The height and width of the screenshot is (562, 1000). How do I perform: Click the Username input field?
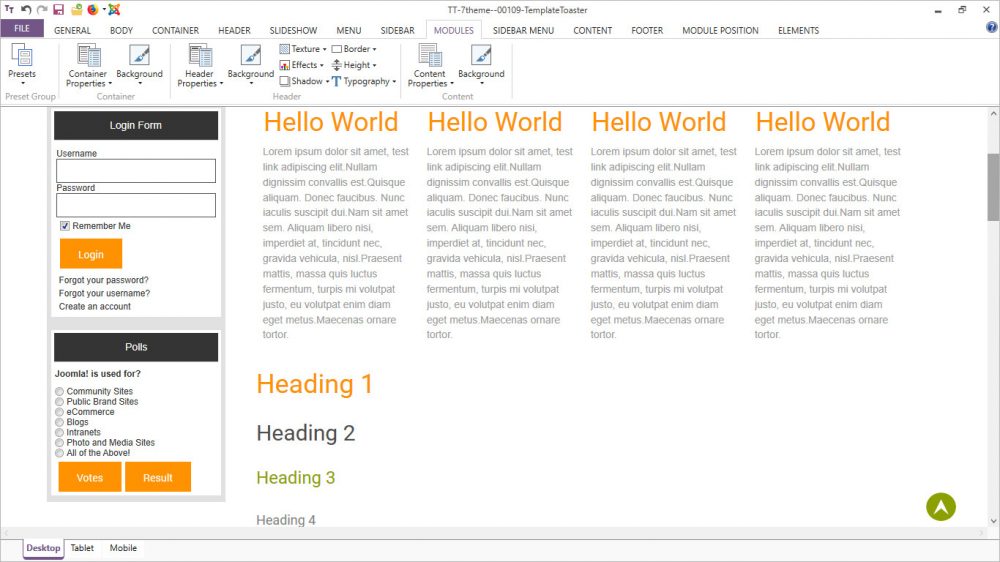[136, 171]
